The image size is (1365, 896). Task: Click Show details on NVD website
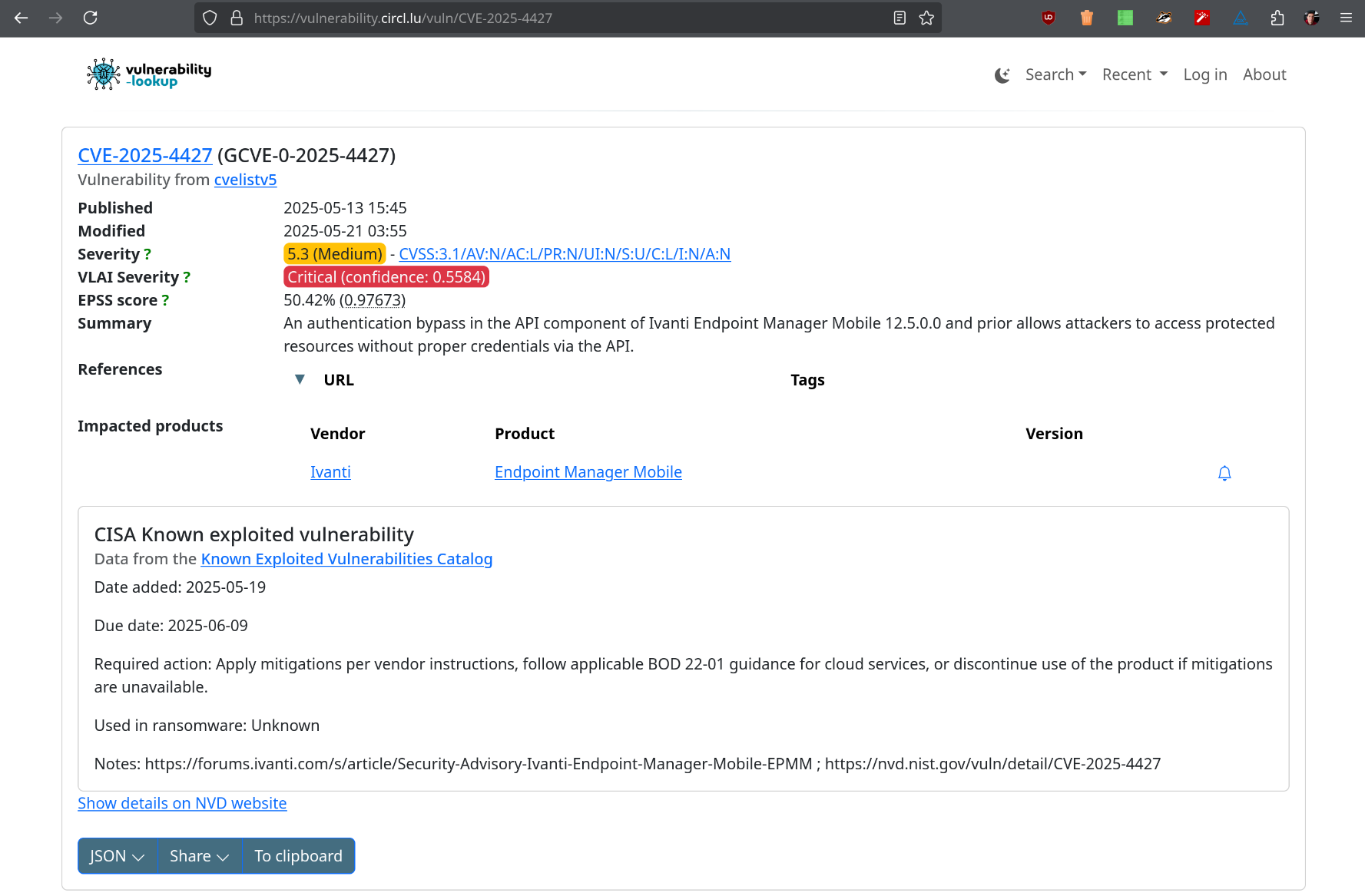point(182,803)
